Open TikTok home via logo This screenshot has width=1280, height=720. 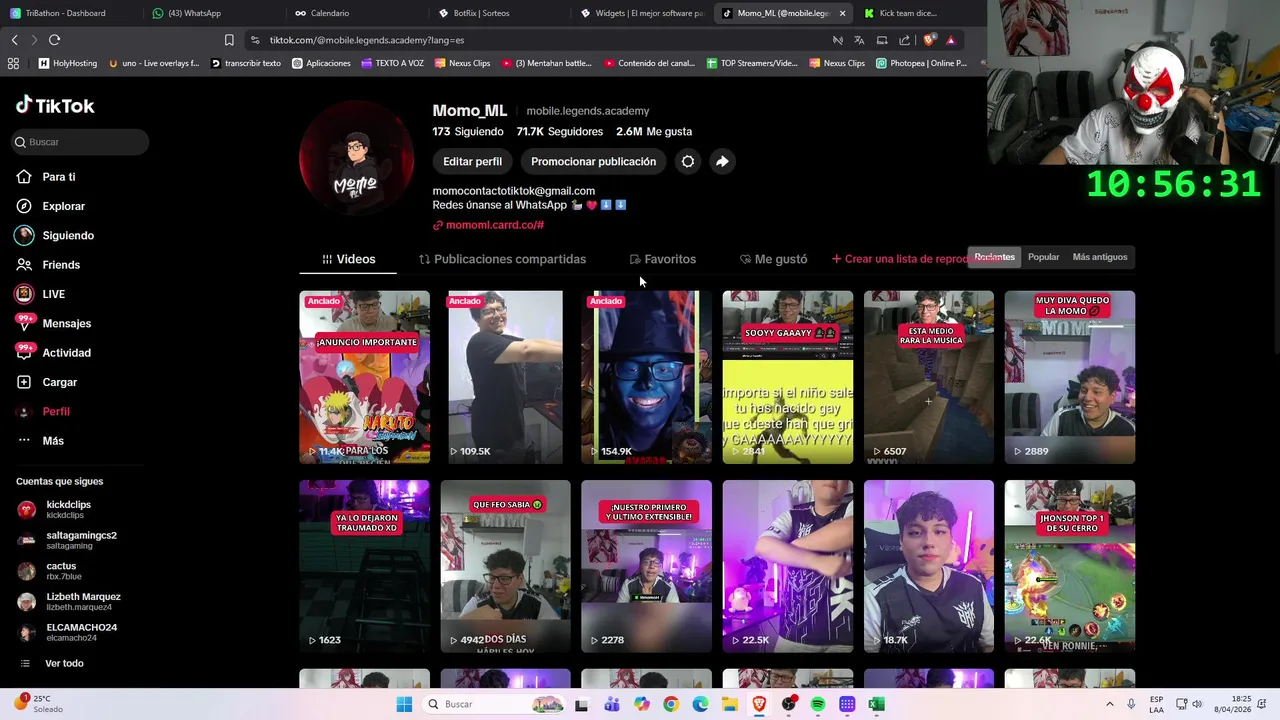[55, 105]
